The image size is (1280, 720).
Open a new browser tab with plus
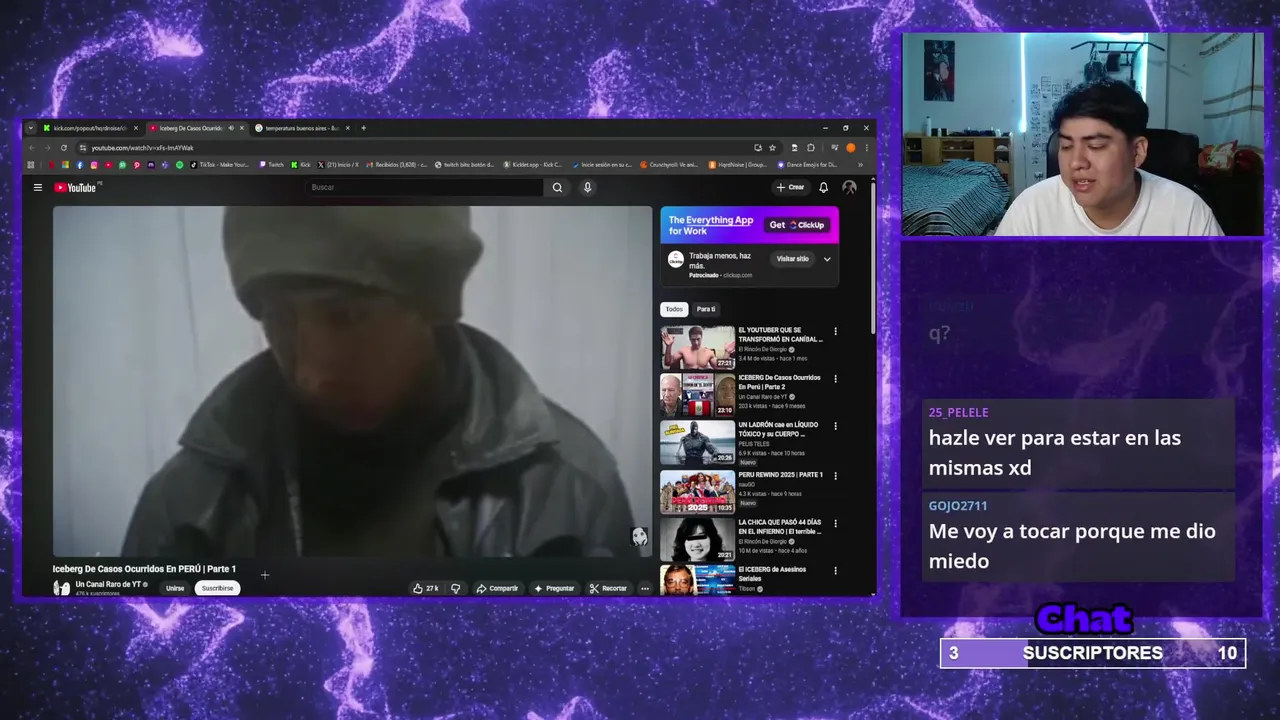point(363,128)
